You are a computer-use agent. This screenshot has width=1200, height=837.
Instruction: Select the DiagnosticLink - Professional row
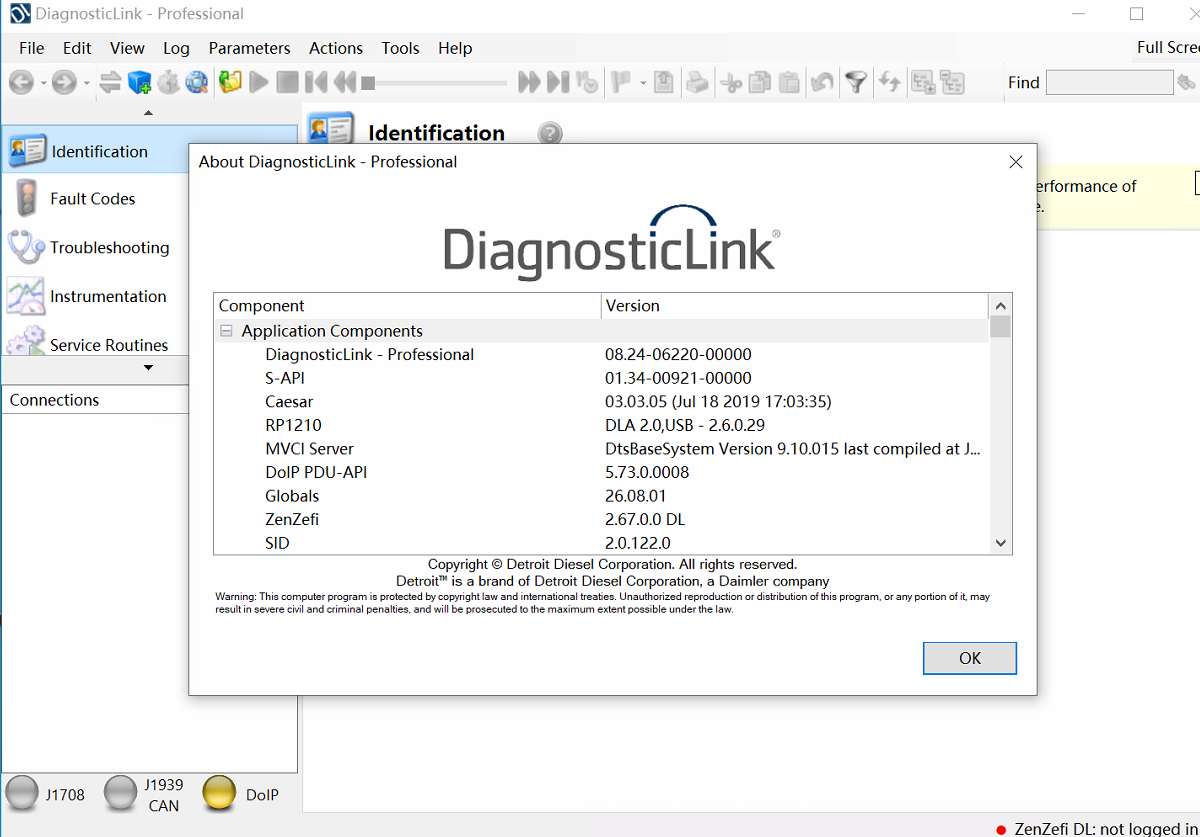[601, 354]
